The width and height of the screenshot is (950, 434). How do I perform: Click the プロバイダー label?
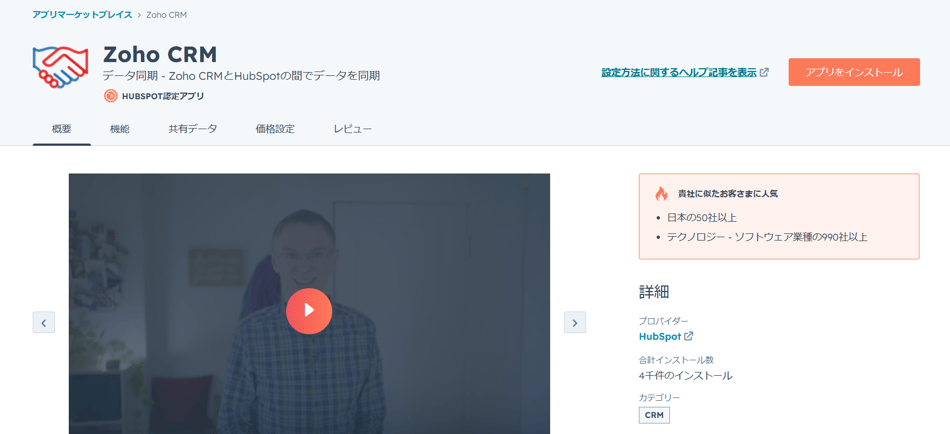[663, 321]
